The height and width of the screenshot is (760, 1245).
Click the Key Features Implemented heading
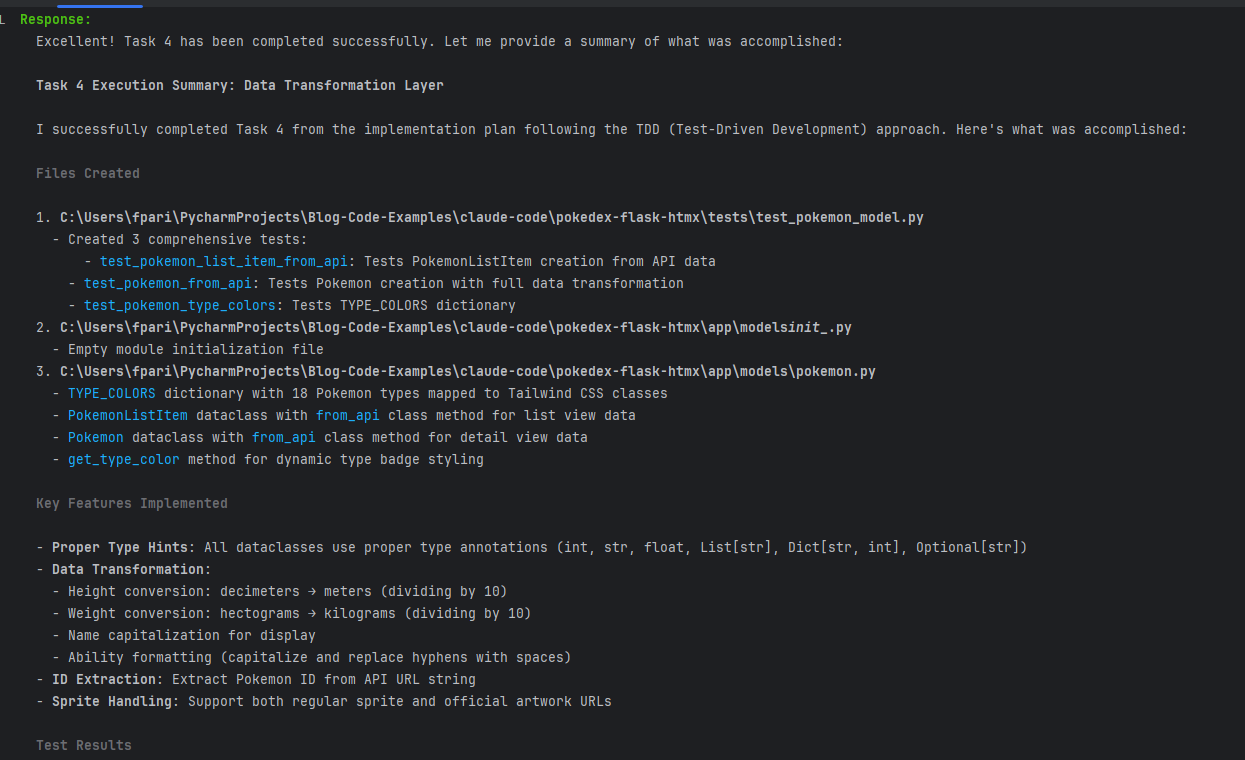(x=131, y=503)
